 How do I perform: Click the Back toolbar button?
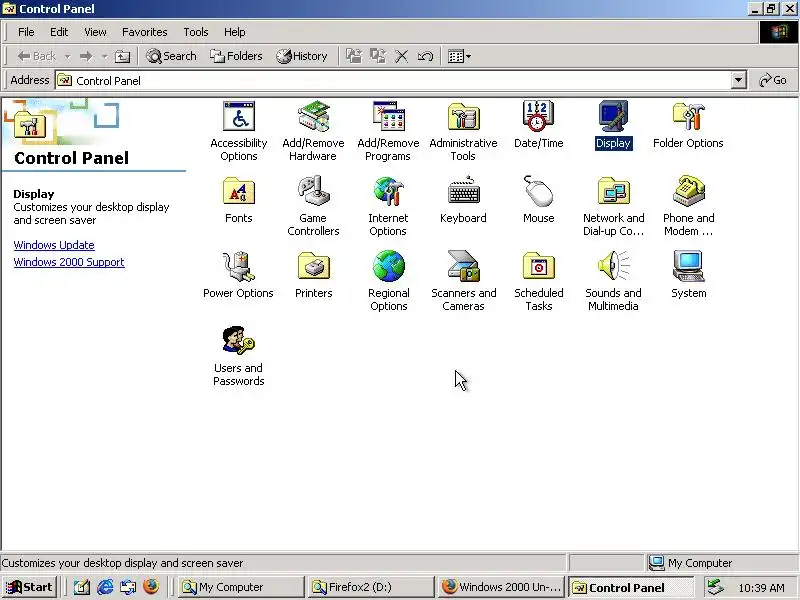(36, 56)
